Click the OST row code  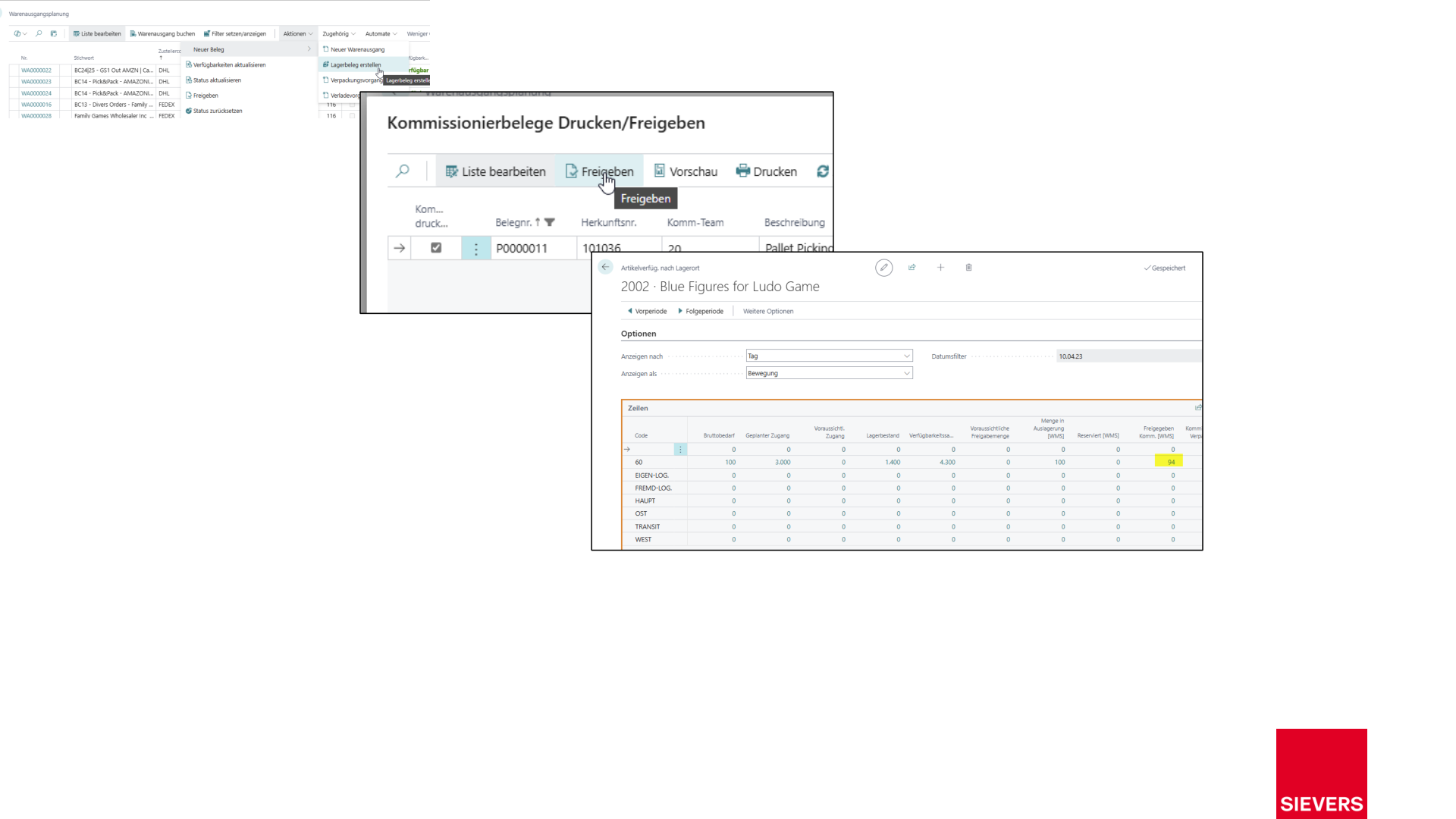click(641, 513)
